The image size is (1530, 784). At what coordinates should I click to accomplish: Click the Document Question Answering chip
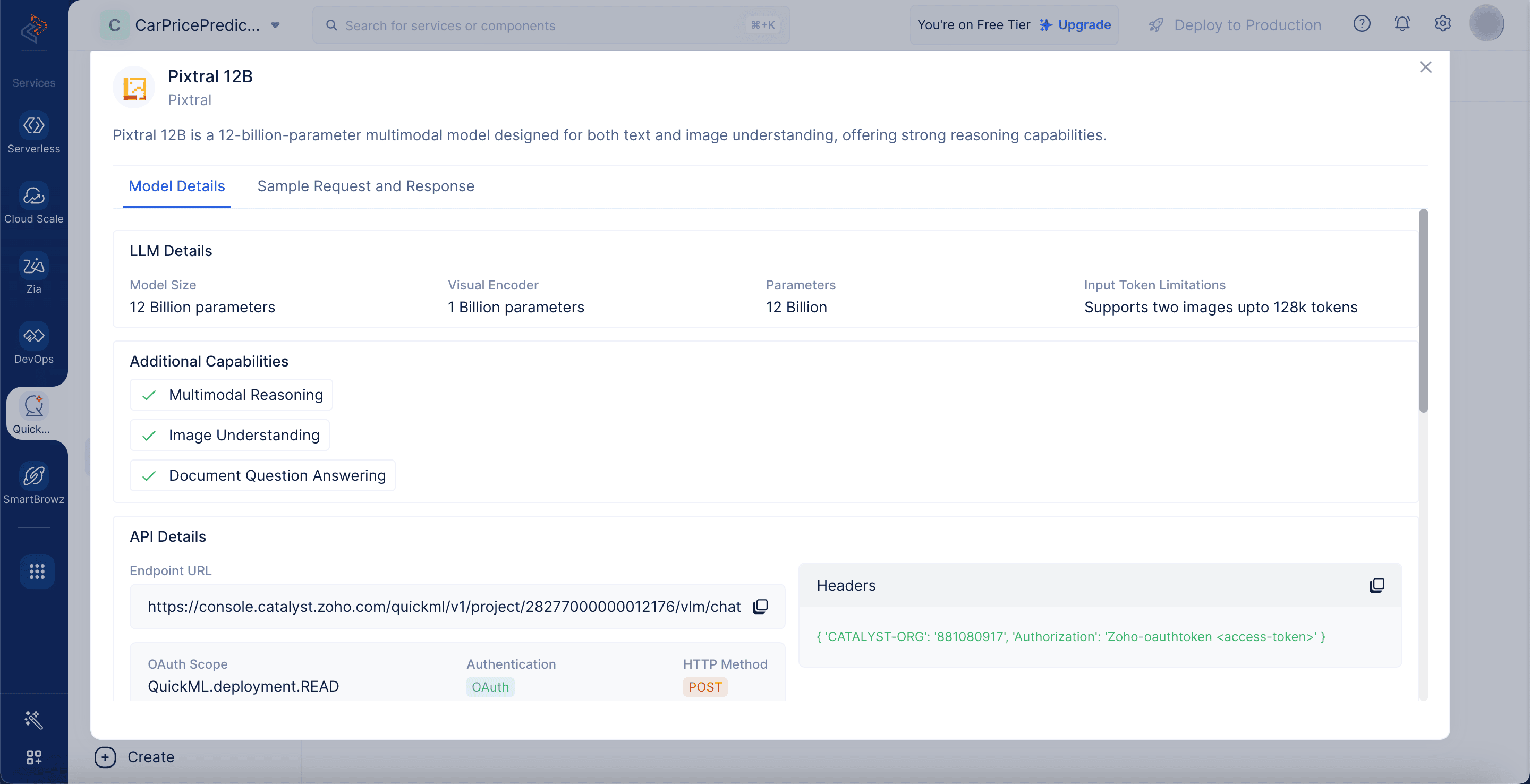coord(262,475)
